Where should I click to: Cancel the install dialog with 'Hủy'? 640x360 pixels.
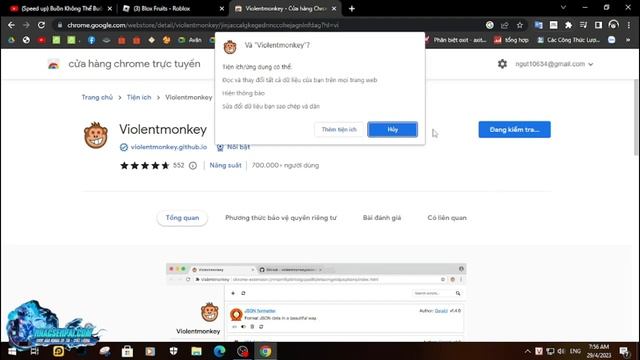coord(393,129)
